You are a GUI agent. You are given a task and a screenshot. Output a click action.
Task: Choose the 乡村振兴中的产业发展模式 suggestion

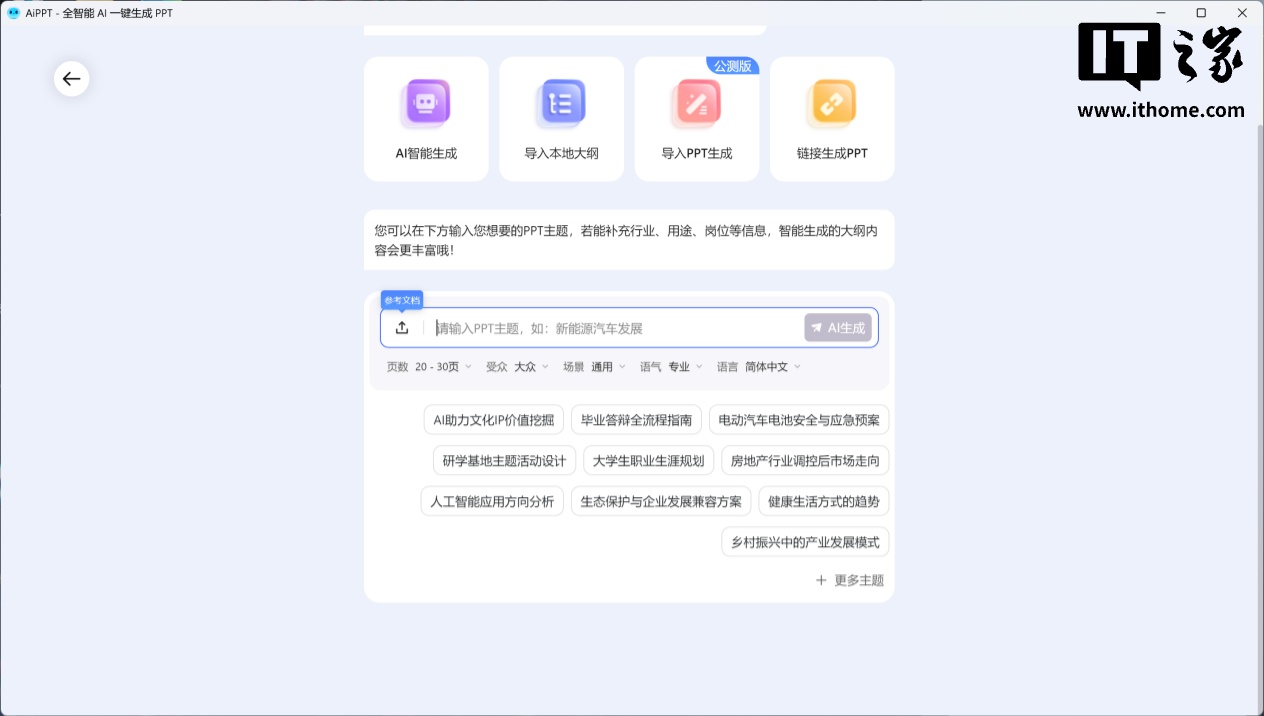[805, 542]
